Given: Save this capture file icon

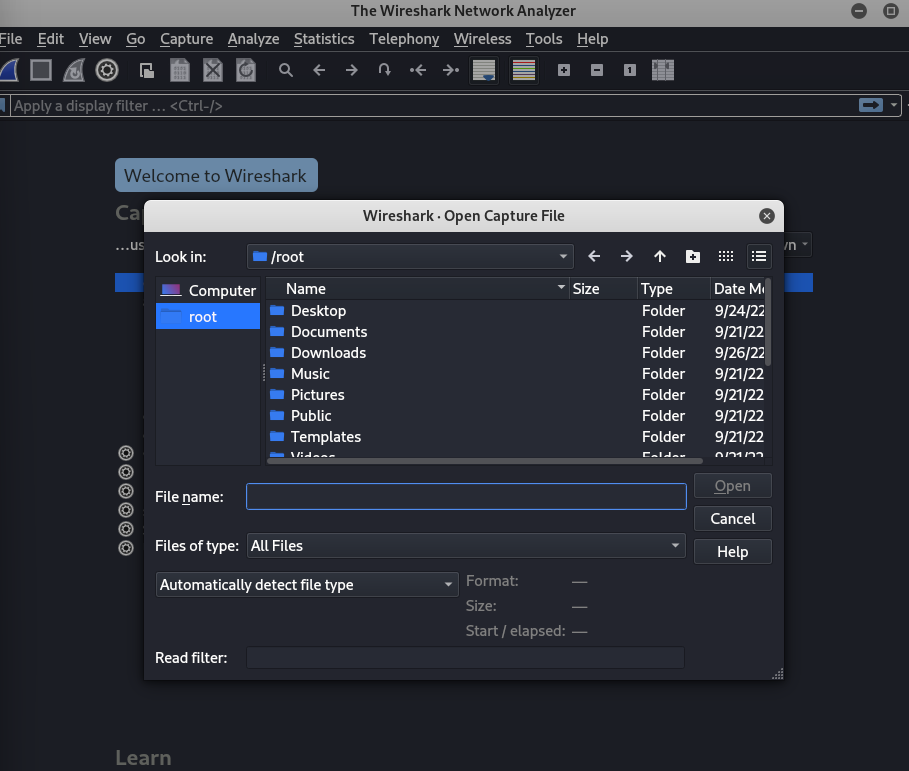Looking at the screenshot, I should pos(180,70).
